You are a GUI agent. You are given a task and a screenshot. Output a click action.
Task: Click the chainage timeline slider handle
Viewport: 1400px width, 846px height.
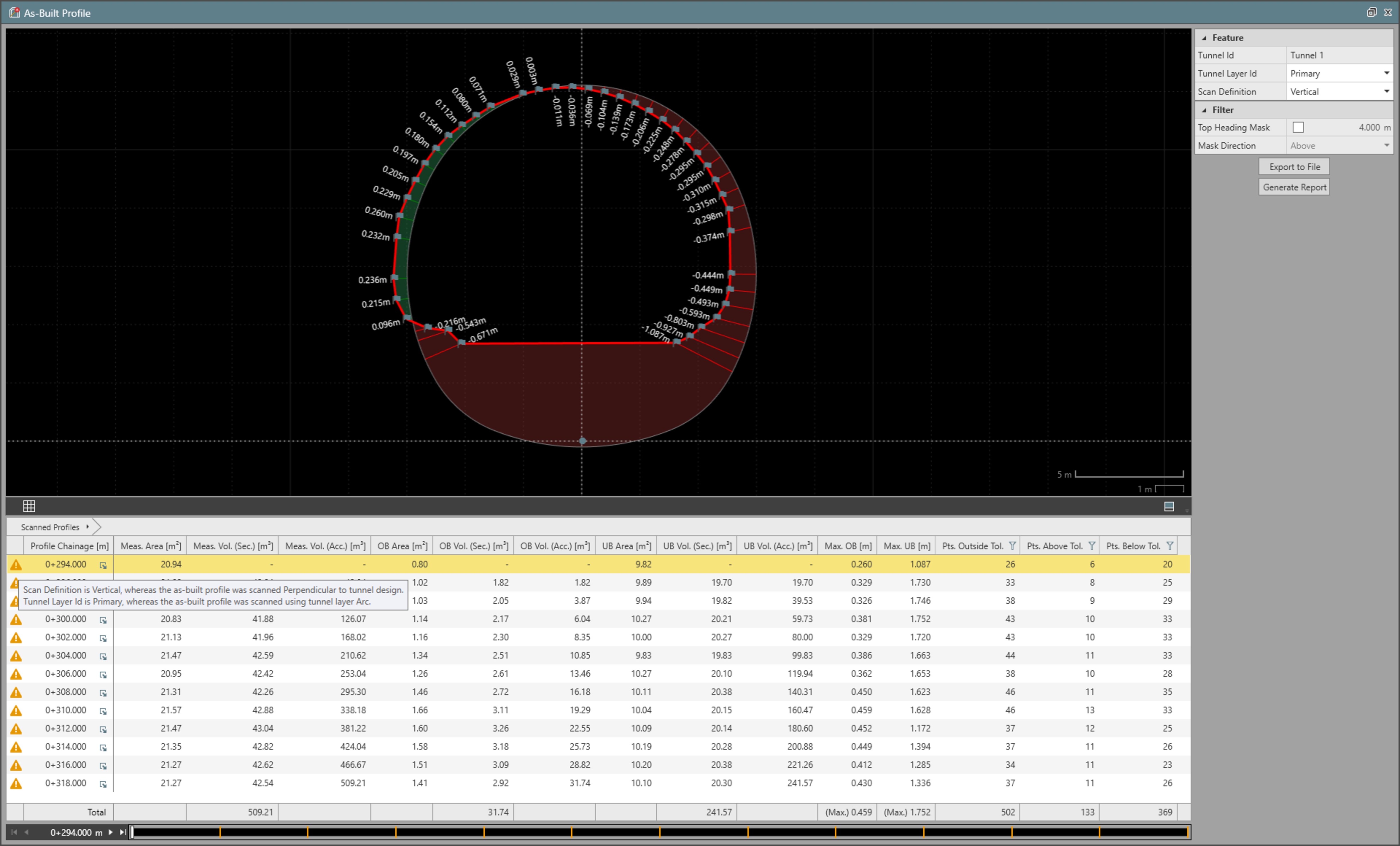coord(132,833)
